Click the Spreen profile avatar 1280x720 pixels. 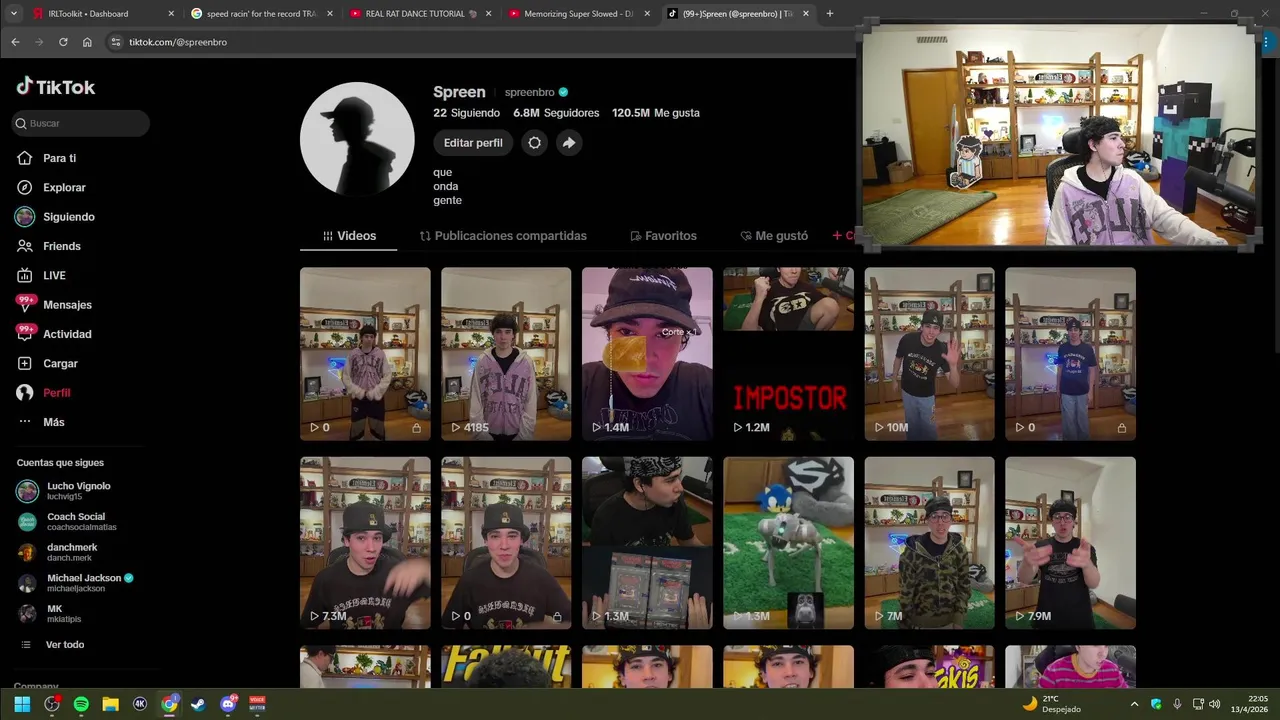[x=357, y=139]
